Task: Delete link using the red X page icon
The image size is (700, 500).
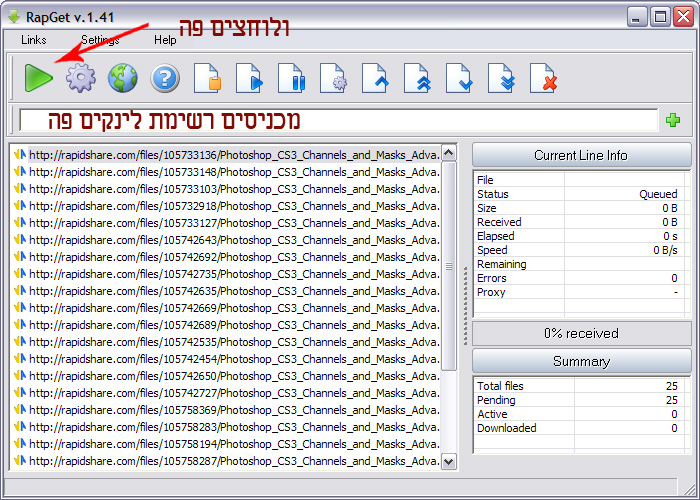Action: click(x=543, y=79)
